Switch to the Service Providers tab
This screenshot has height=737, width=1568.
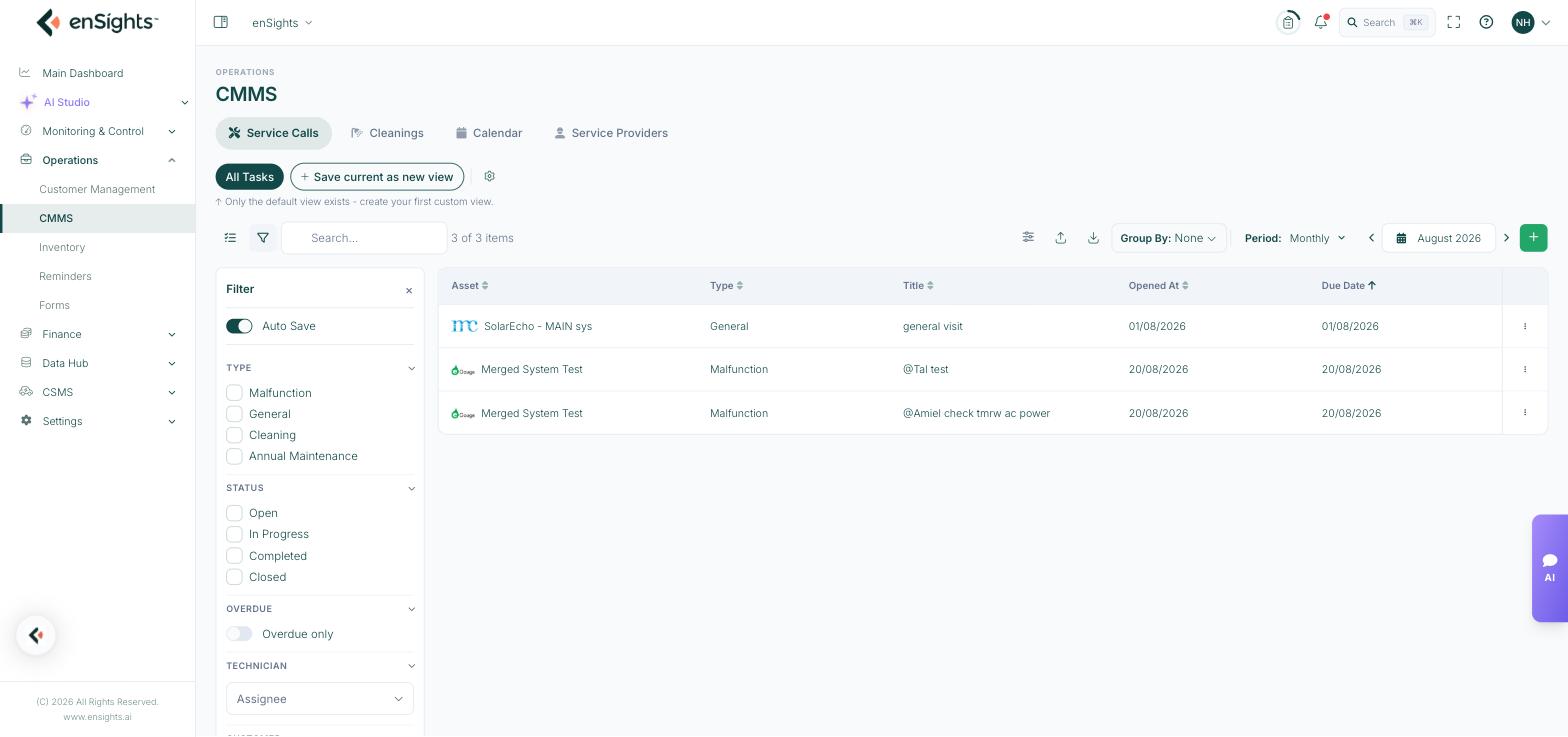coord(611,133)
